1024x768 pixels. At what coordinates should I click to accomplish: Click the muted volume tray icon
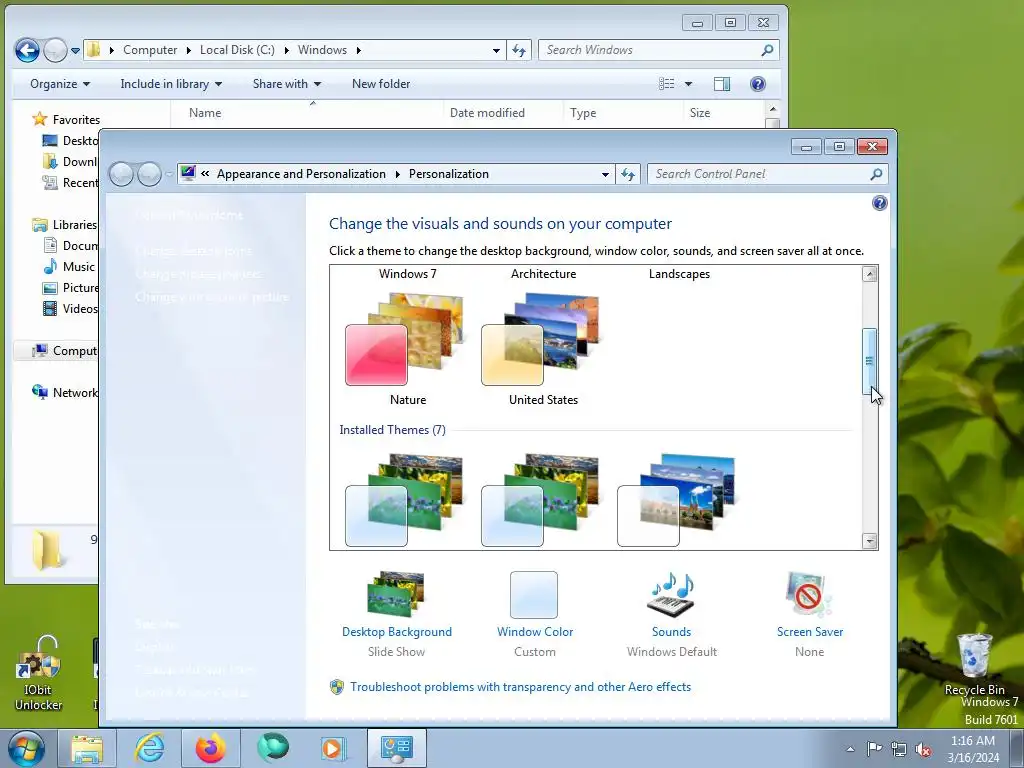click(923, 749)
